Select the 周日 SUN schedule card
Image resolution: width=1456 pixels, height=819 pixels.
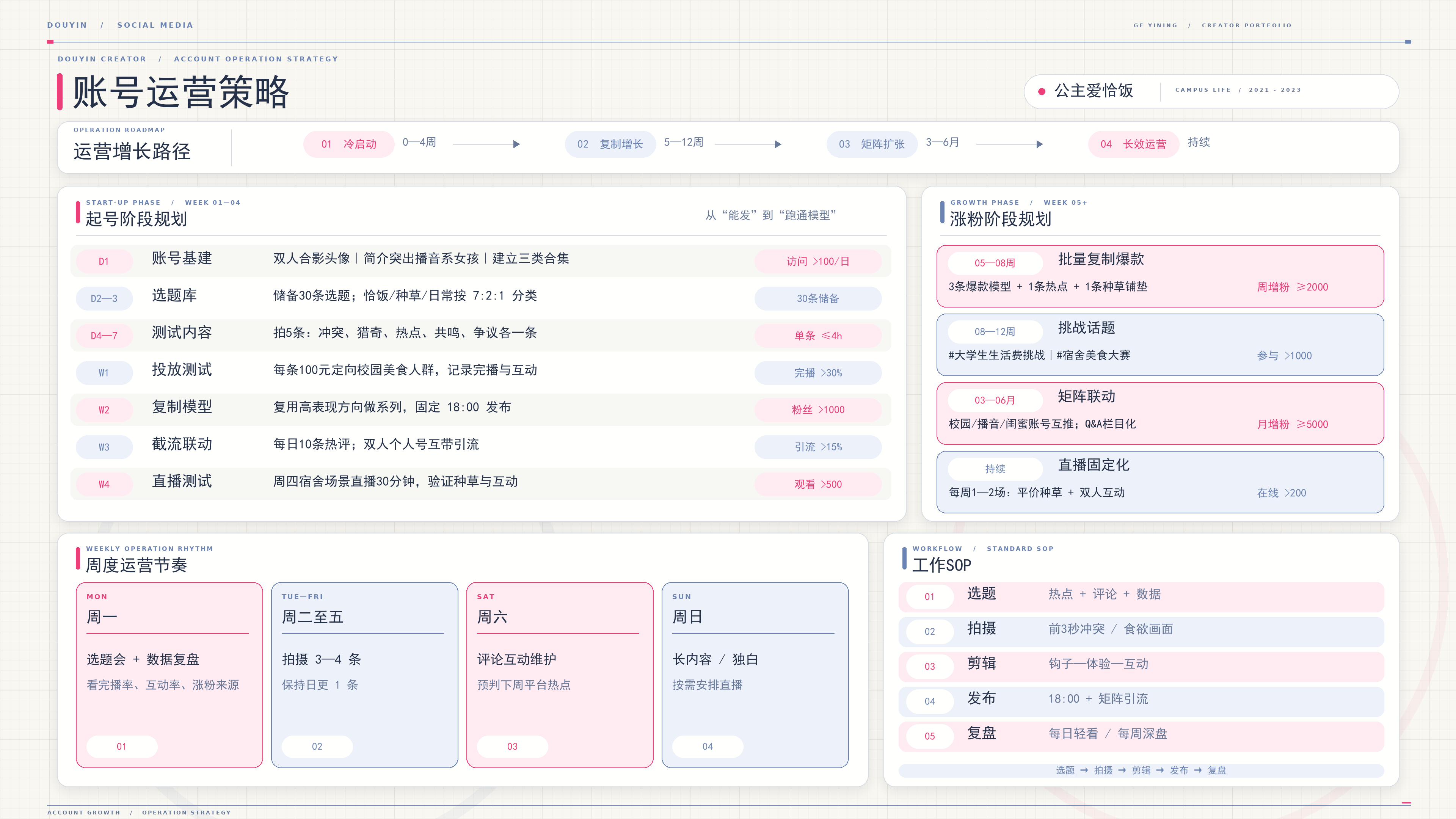(755, 675)
